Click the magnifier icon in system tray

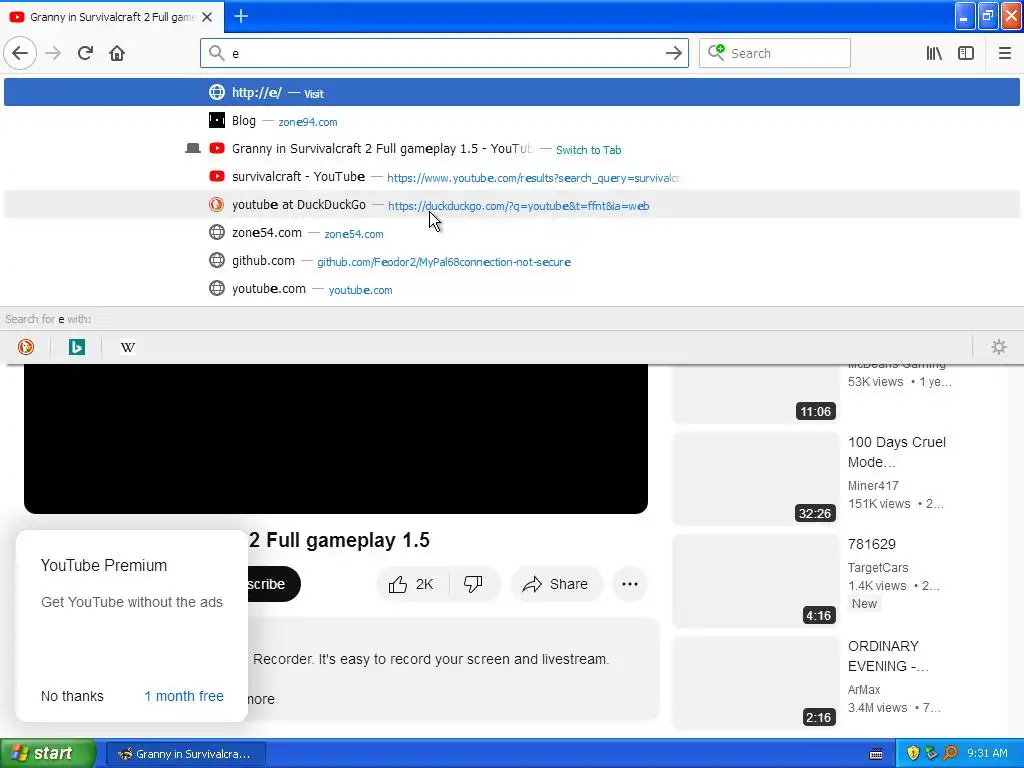click(950, 753)
